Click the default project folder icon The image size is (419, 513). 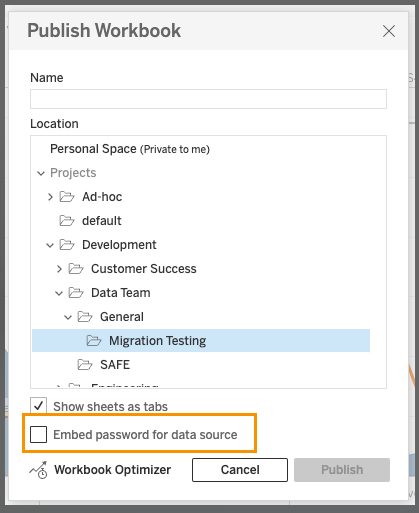coord(67,221)
